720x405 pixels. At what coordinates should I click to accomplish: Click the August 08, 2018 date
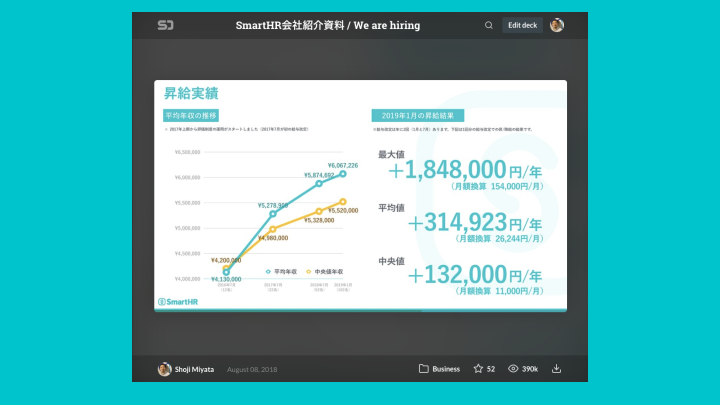click(252, 369)
